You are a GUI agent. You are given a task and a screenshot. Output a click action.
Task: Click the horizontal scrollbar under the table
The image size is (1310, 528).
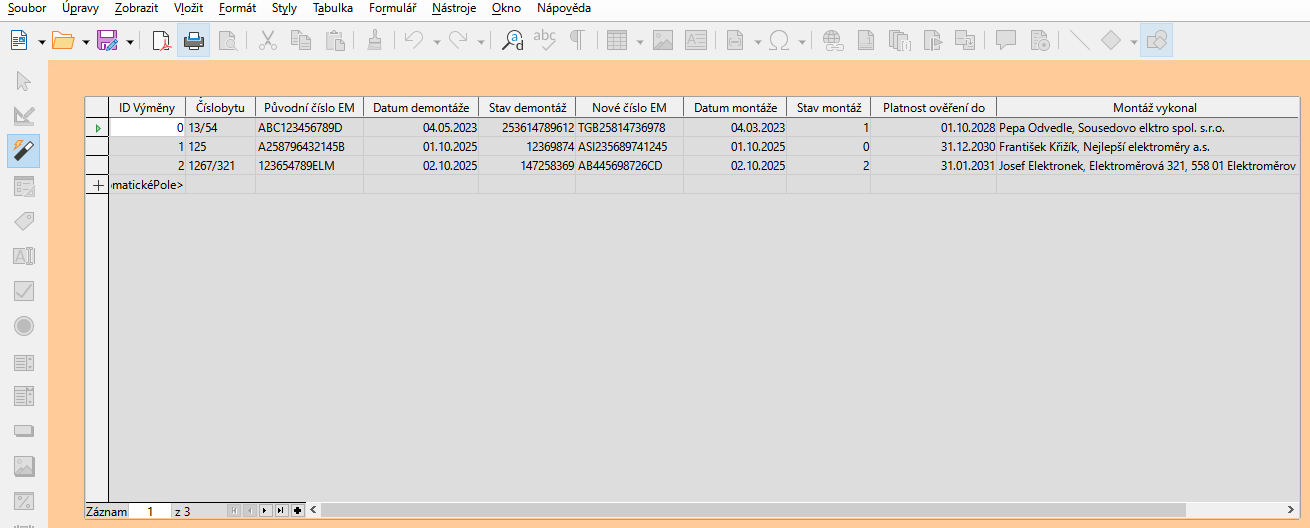tap(800, 510)
